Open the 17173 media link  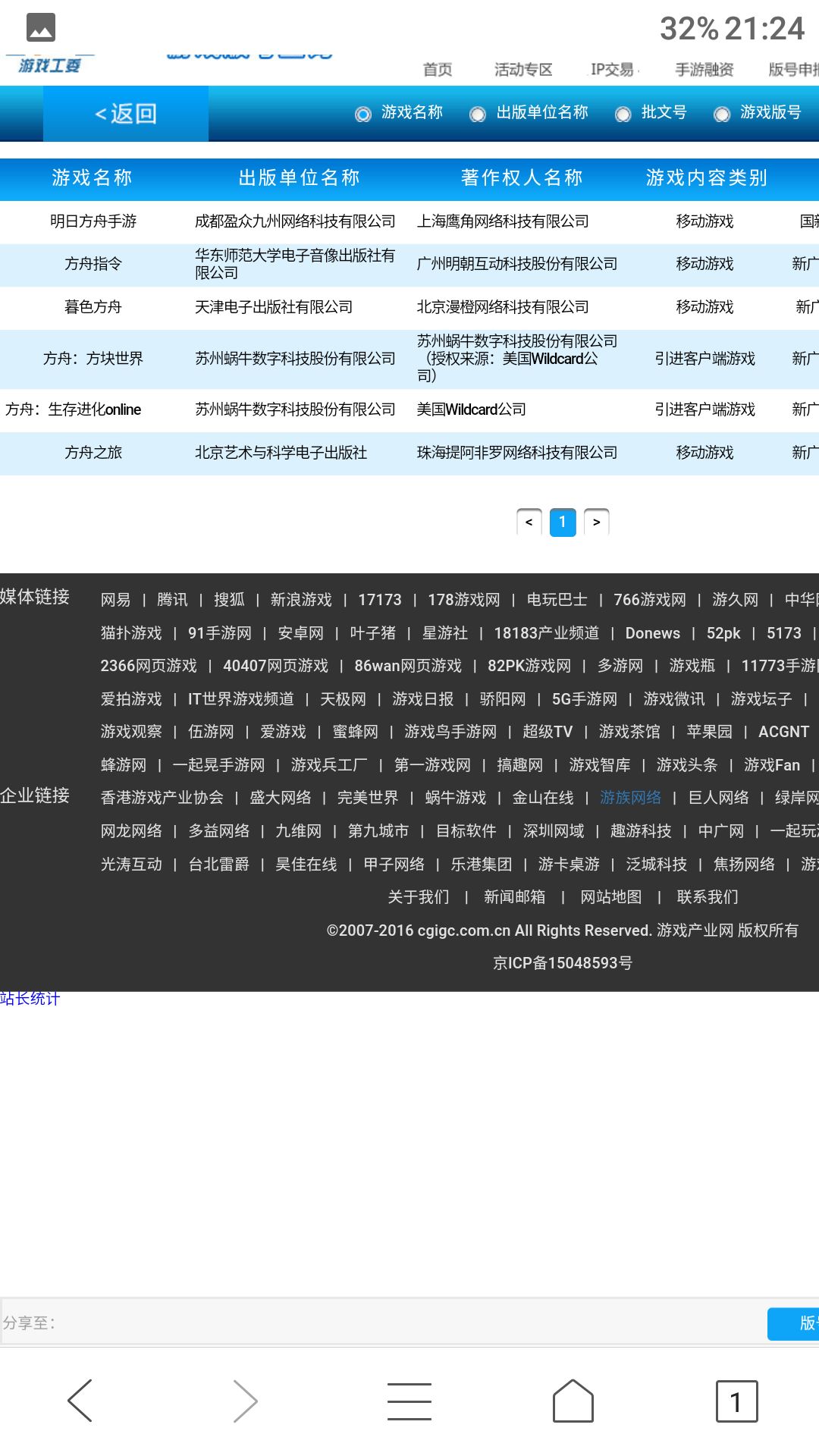click(x=380, y=600)
